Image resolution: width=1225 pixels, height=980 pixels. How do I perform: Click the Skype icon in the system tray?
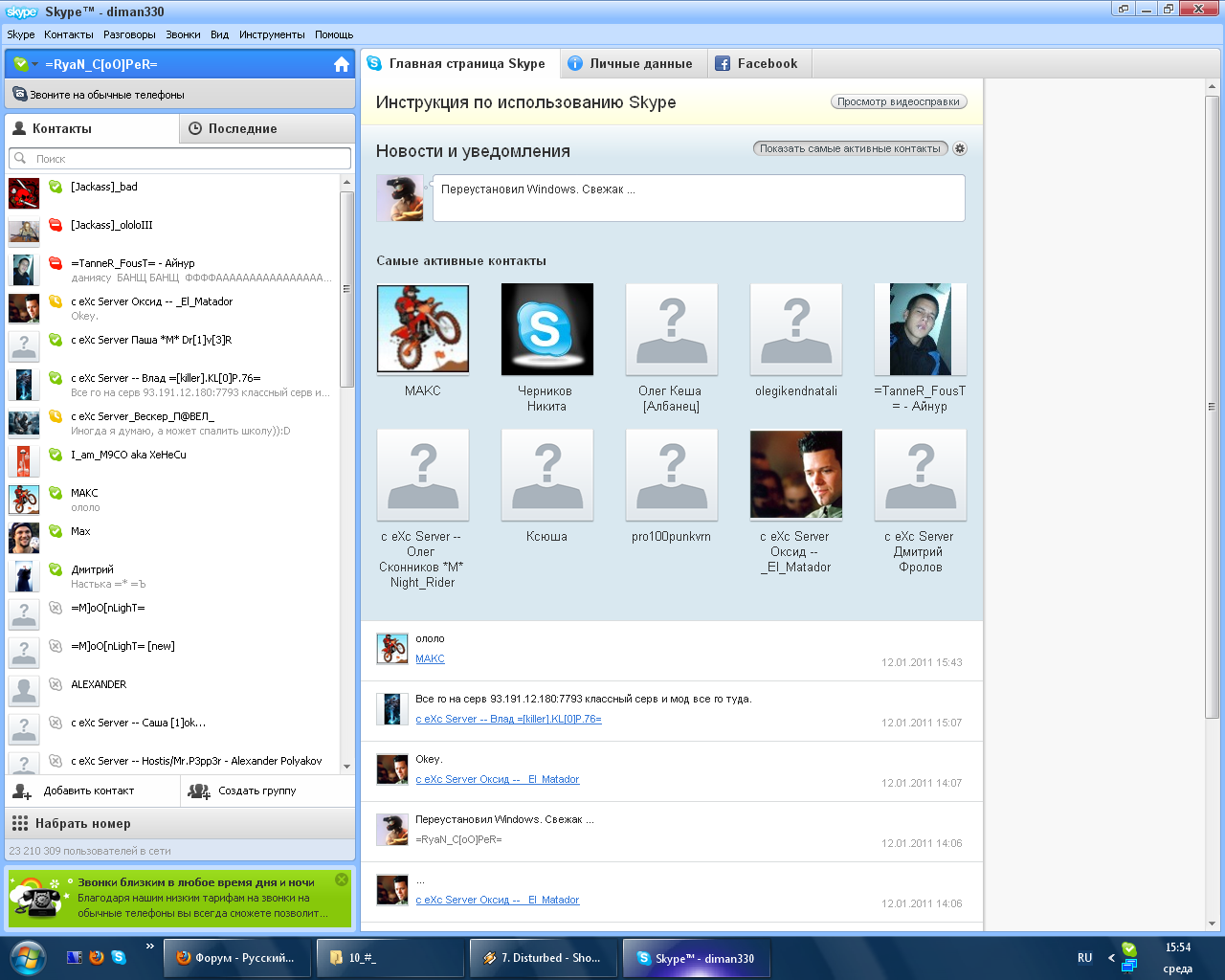point(1129,949)
